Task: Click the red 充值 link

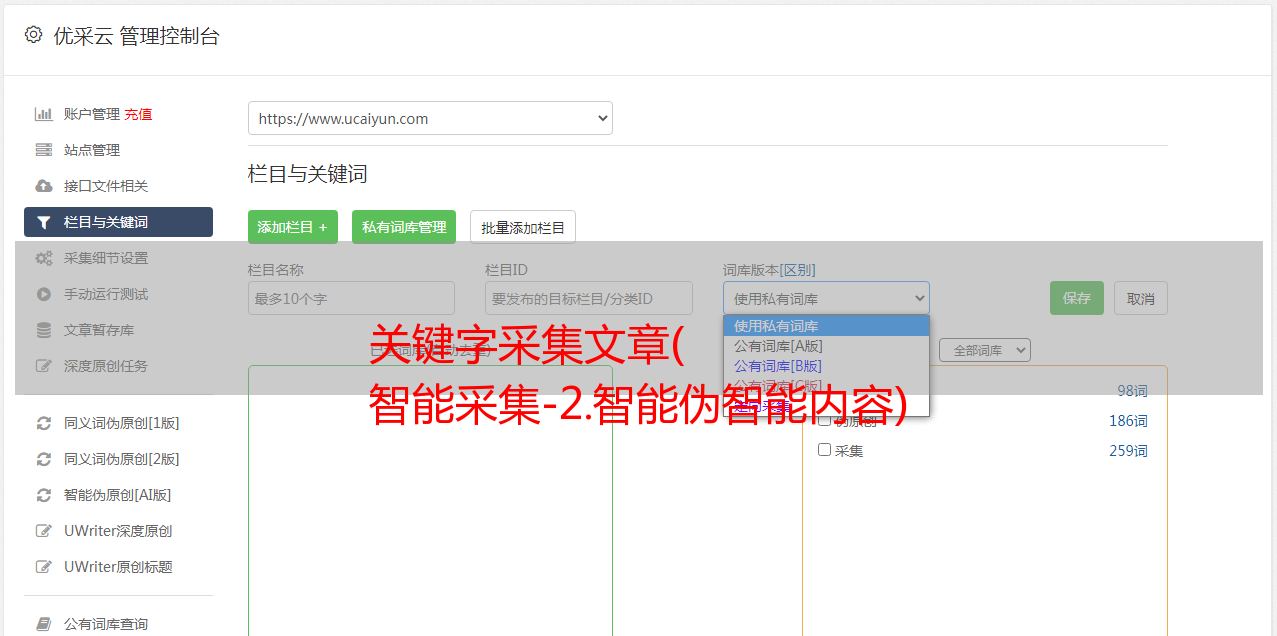Action: click(x=138, y=114)
